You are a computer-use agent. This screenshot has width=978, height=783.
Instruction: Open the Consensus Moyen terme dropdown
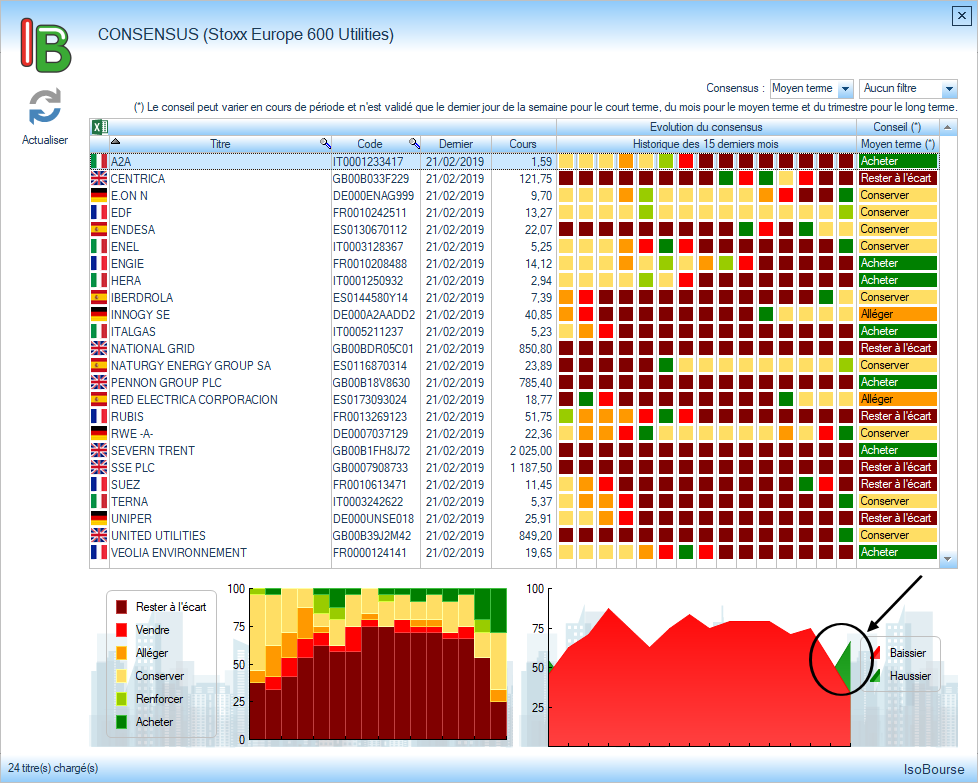[x=845, y=89]
